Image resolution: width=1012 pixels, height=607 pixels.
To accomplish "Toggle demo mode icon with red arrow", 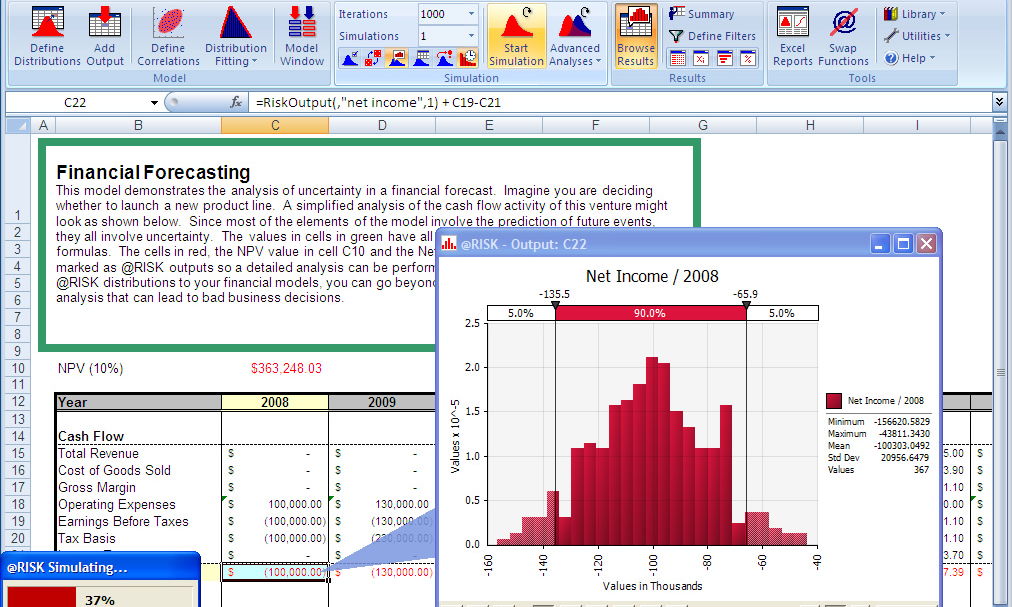I will click(x=444, y=58).
